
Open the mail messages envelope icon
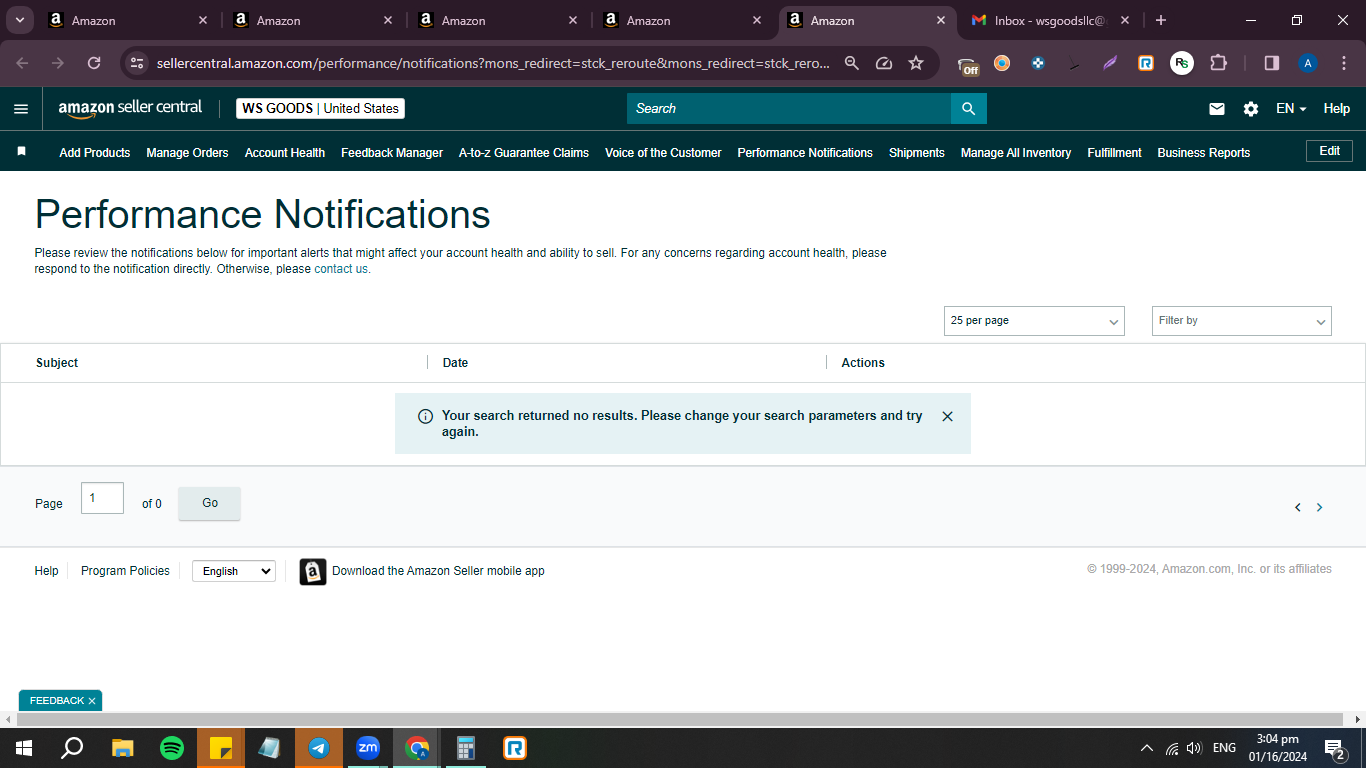click(1217, 109)
